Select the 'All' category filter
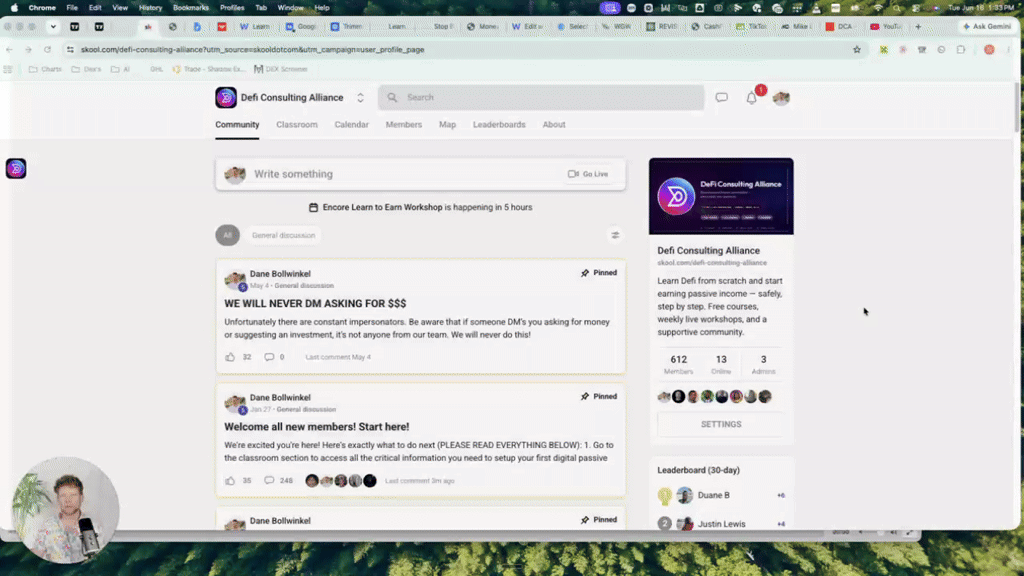 (x=227, y=235)
